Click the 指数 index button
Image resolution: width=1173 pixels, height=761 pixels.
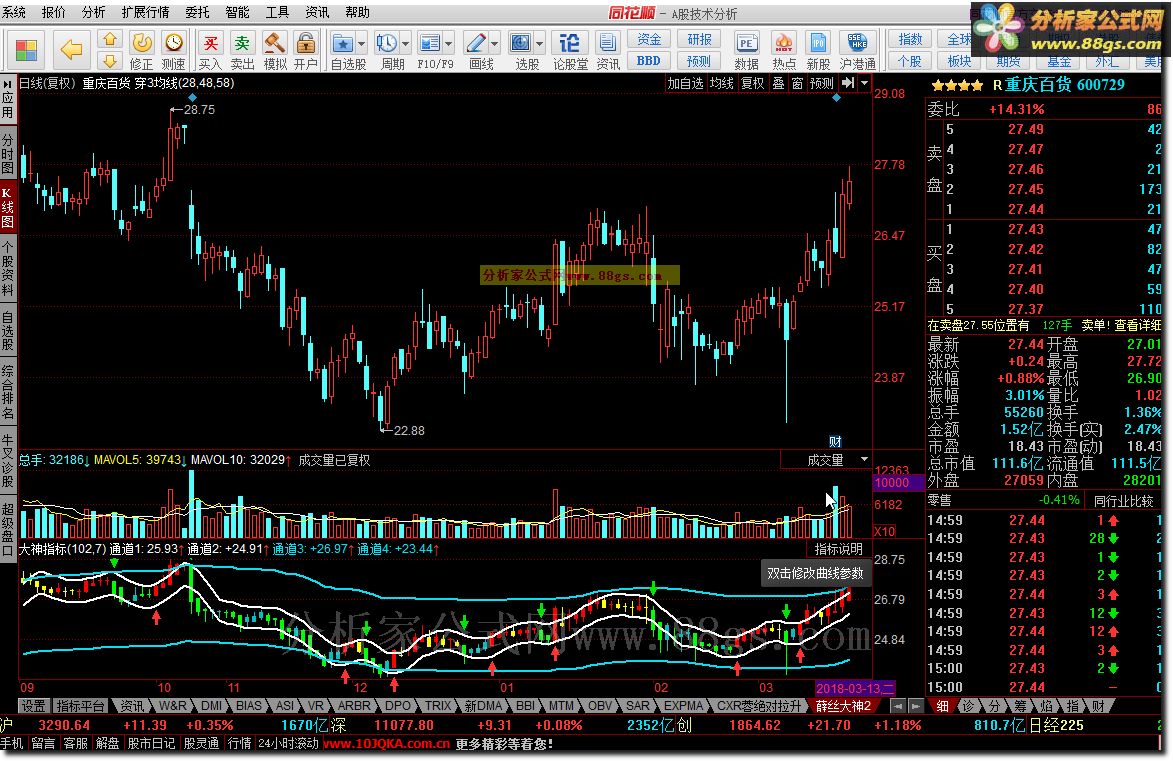tap(910, 40)
